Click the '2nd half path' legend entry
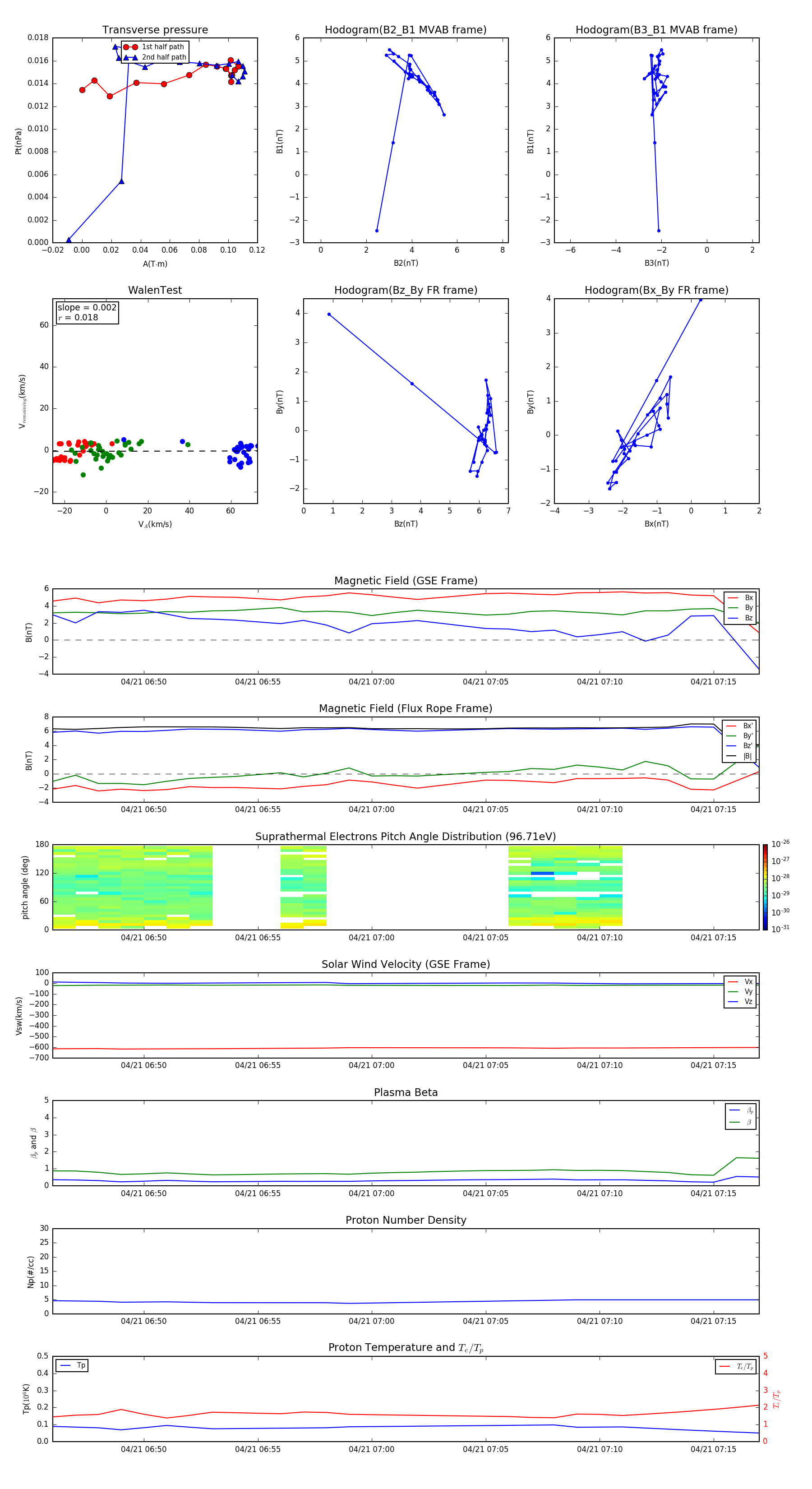The image size is (812, 1489). 155,57
